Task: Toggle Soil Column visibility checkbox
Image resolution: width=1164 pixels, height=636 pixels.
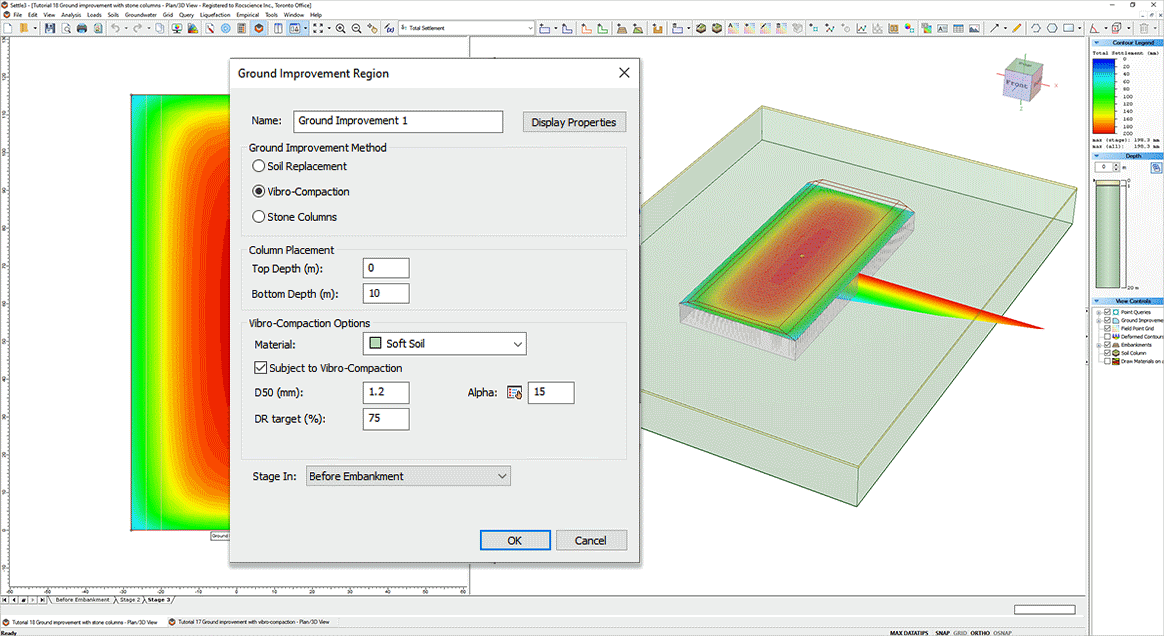Action: [x=1108, y=353]
